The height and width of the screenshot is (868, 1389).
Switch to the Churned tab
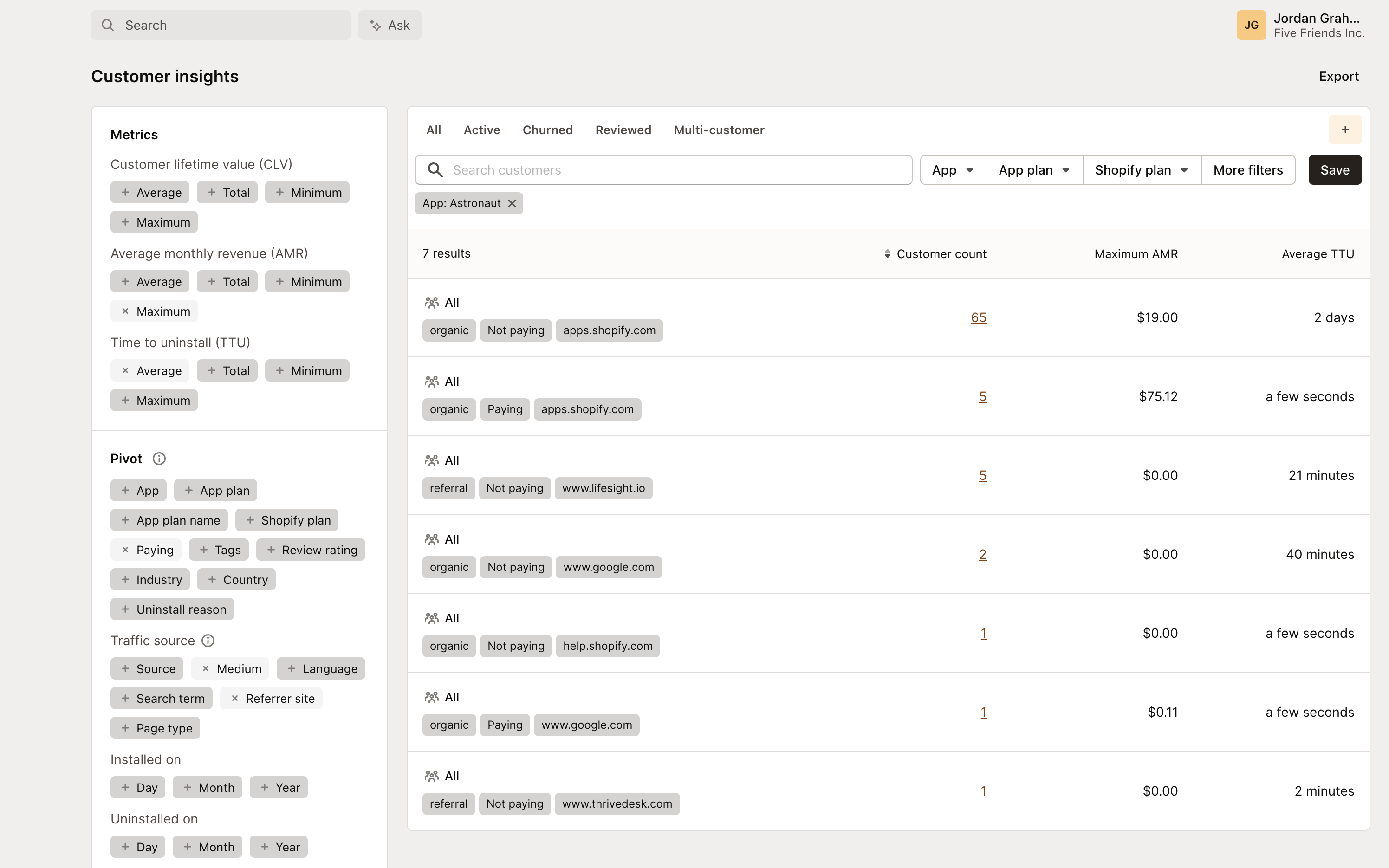[547, 130]
